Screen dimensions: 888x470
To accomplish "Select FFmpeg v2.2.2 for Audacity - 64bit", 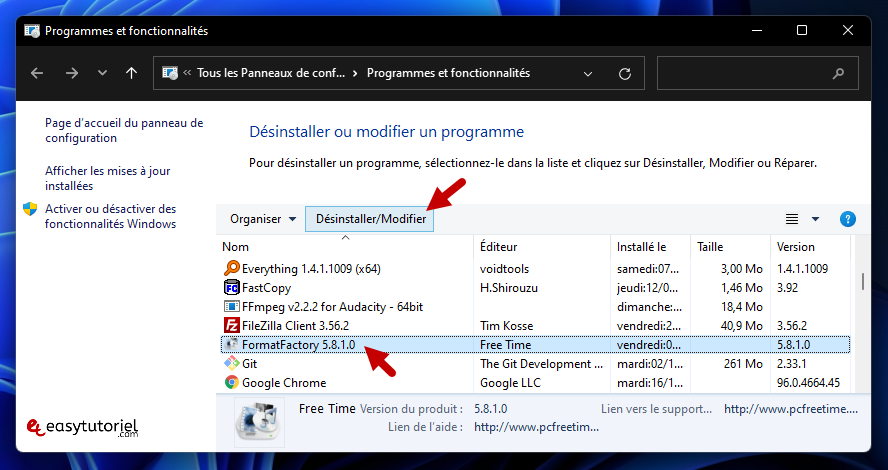I will pyautogui.click(x=332, y=307).
